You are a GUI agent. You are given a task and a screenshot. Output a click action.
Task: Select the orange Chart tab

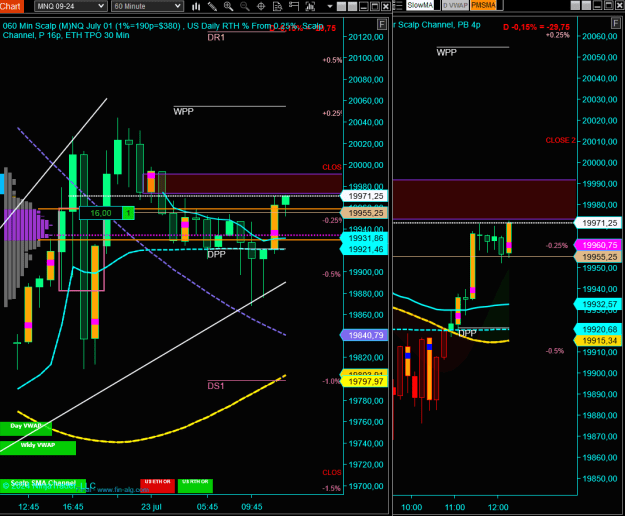coord(12,6)
